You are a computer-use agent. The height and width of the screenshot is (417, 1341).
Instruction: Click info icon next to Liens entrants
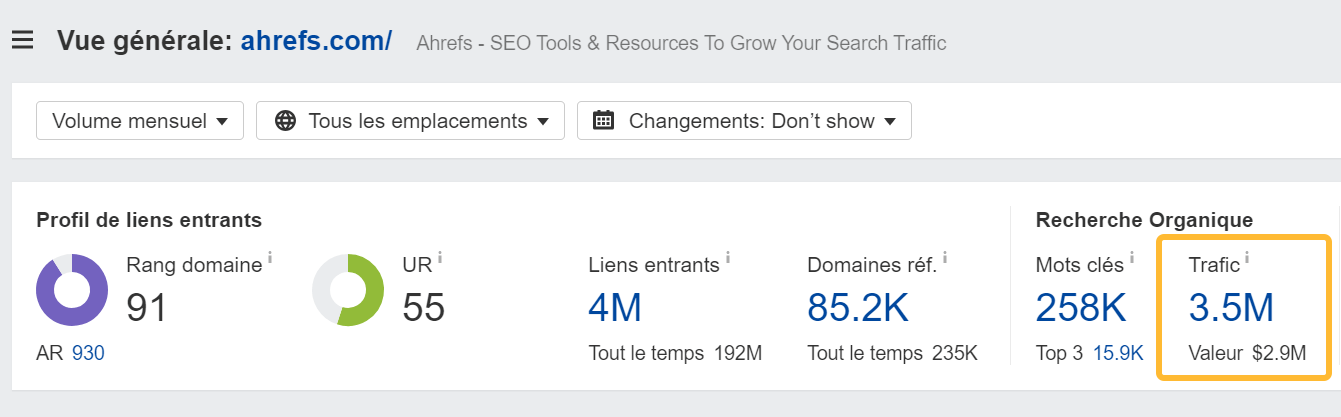click(728, 258)
